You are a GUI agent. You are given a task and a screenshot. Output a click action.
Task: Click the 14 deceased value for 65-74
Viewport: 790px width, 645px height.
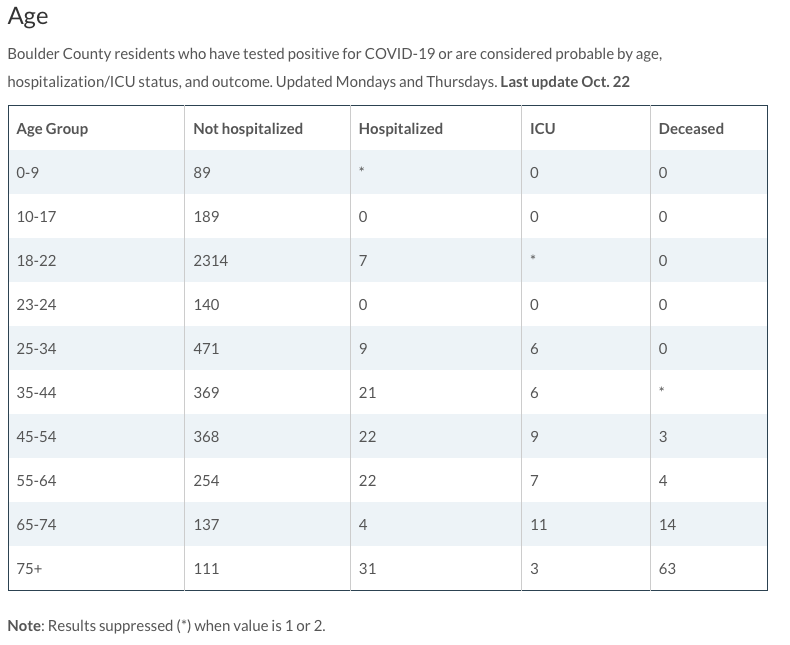[x=667, y=525]
